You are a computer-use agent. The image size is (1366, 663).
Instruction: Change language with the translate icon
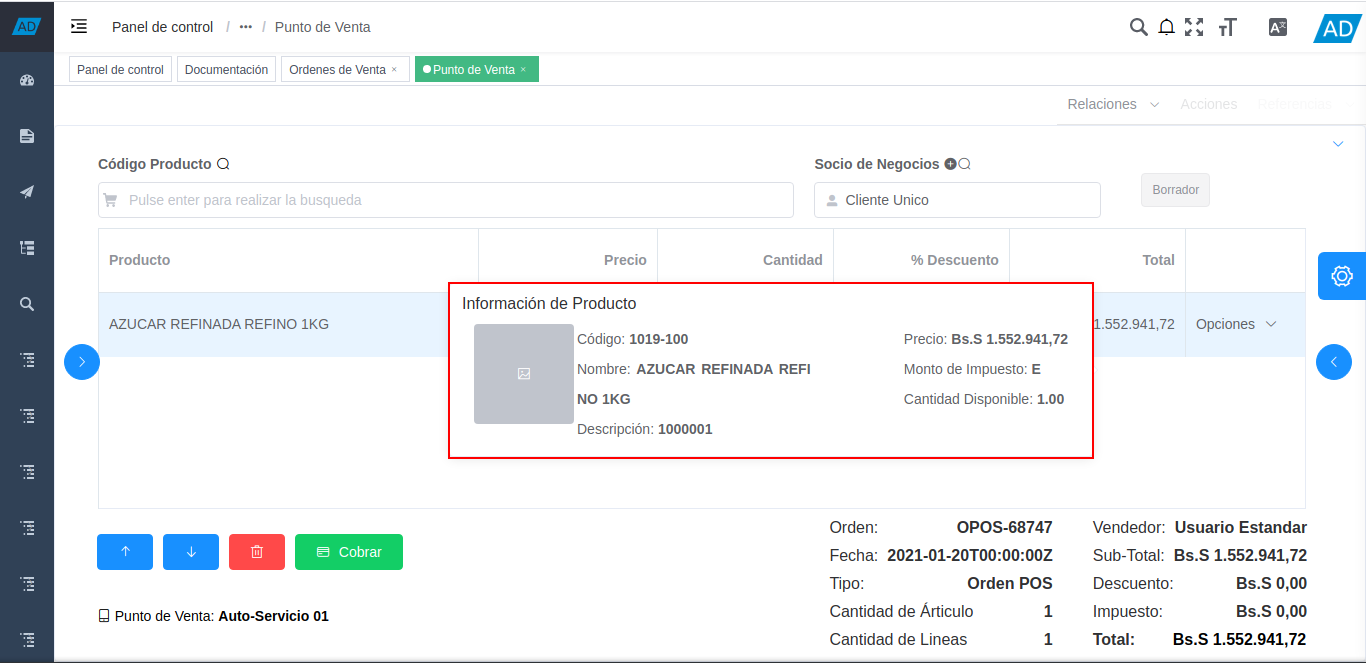coord(1277,27)
